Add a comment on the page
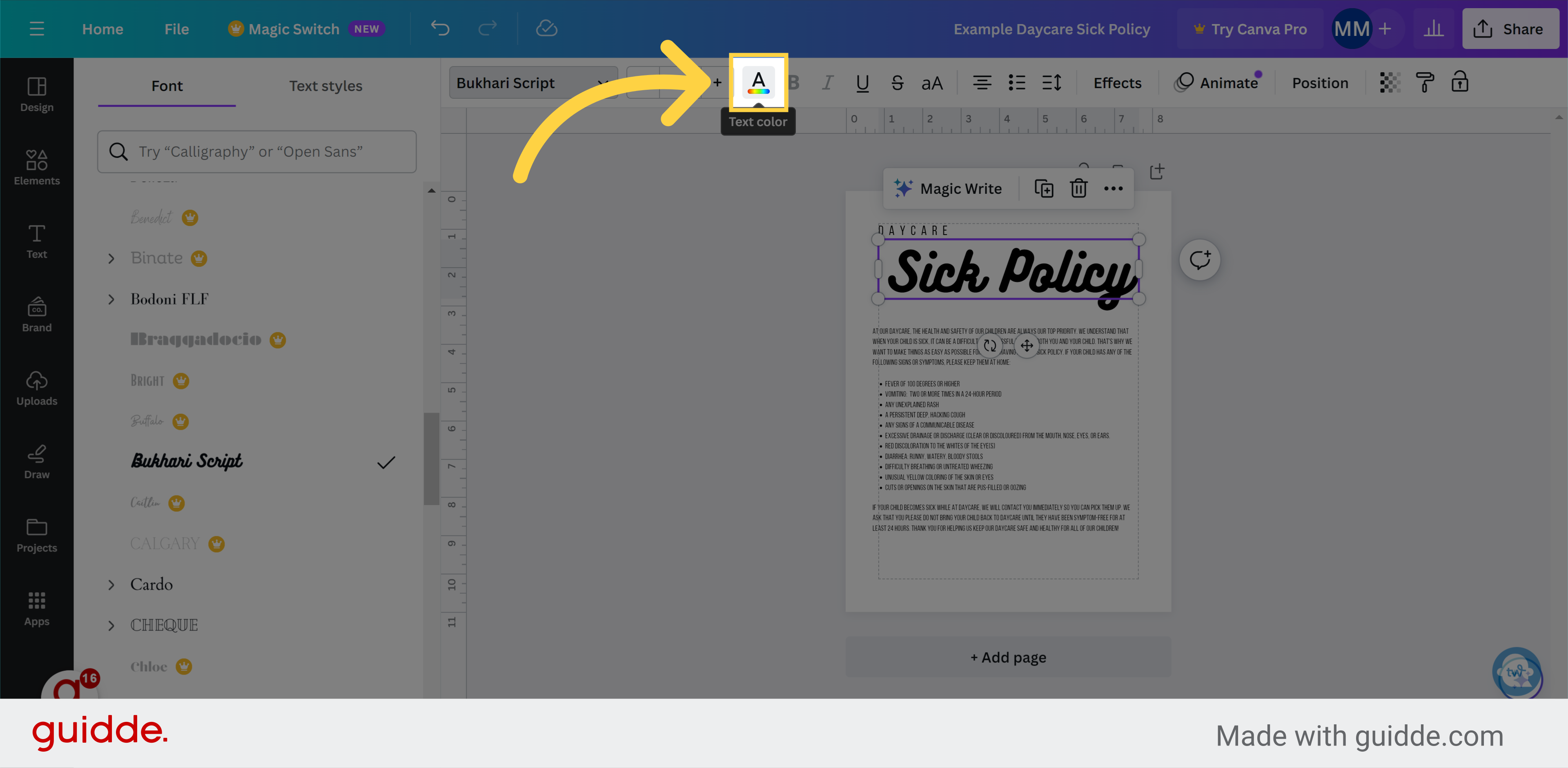 [x=1200, y=260]
